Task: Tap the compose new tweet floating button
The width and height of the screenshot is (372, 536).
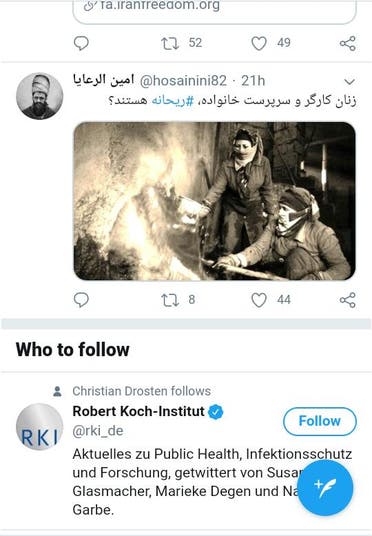Action: pyautogui.click(x=325, y=487)
